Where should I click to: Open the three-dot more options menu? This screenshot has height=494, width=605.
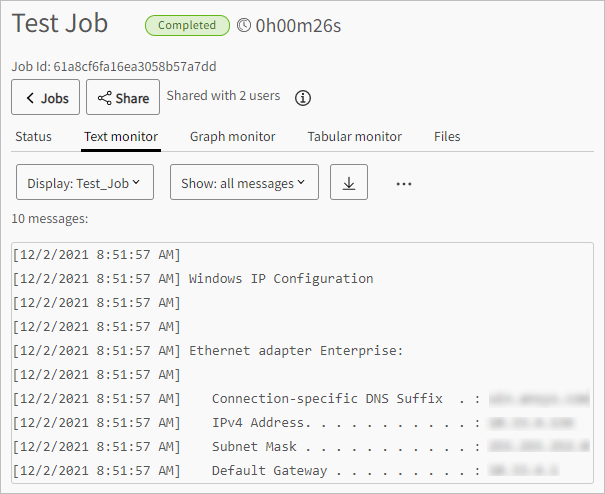(404, 184)
